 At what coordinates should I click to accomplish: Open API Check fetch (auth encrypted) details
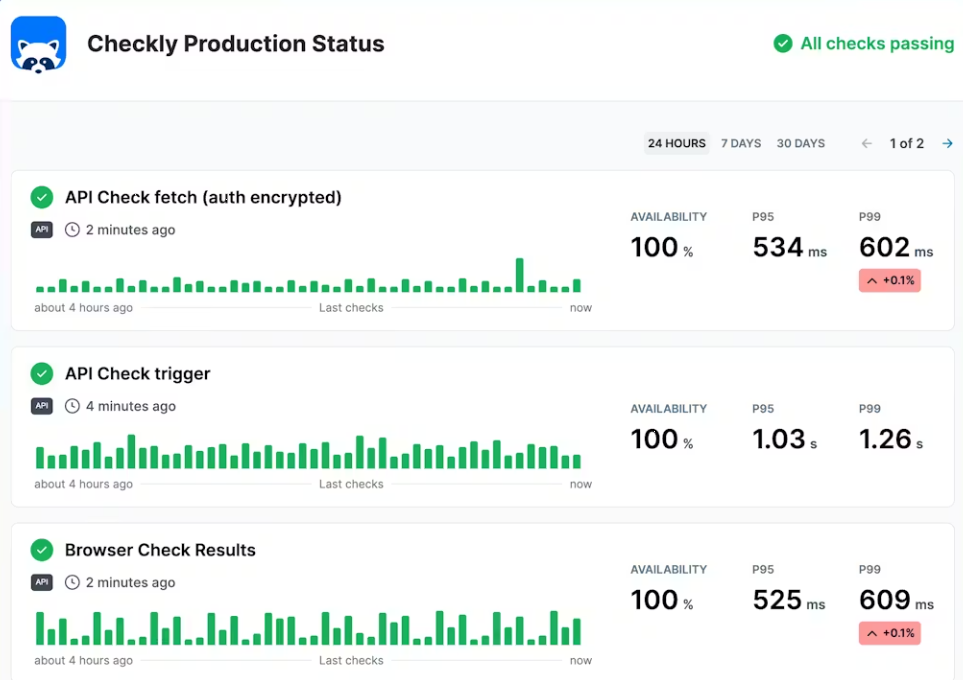click(x=203, y=198)
